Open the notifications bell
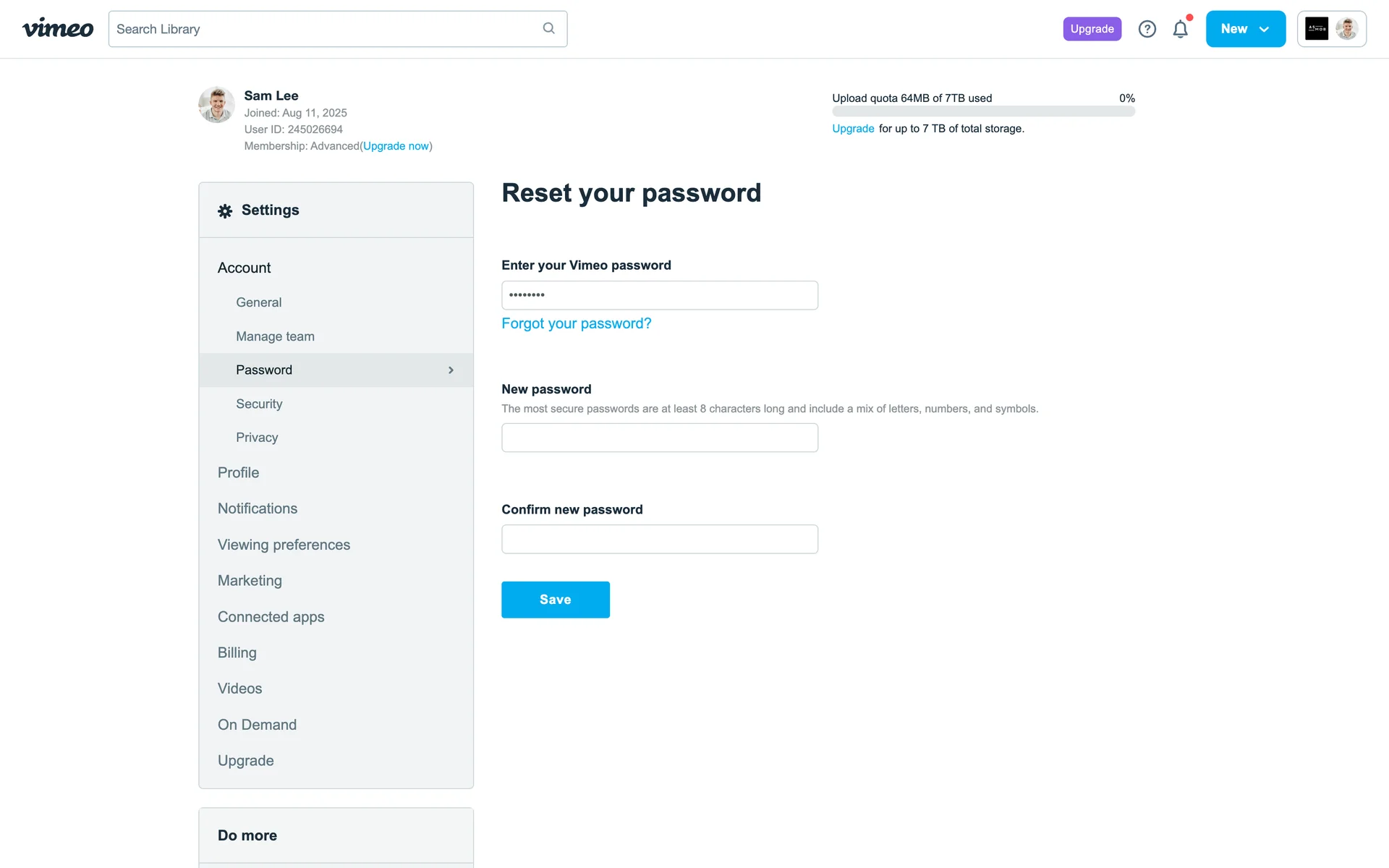This screenshot has width=1389, height=868. pos(1180,29)
